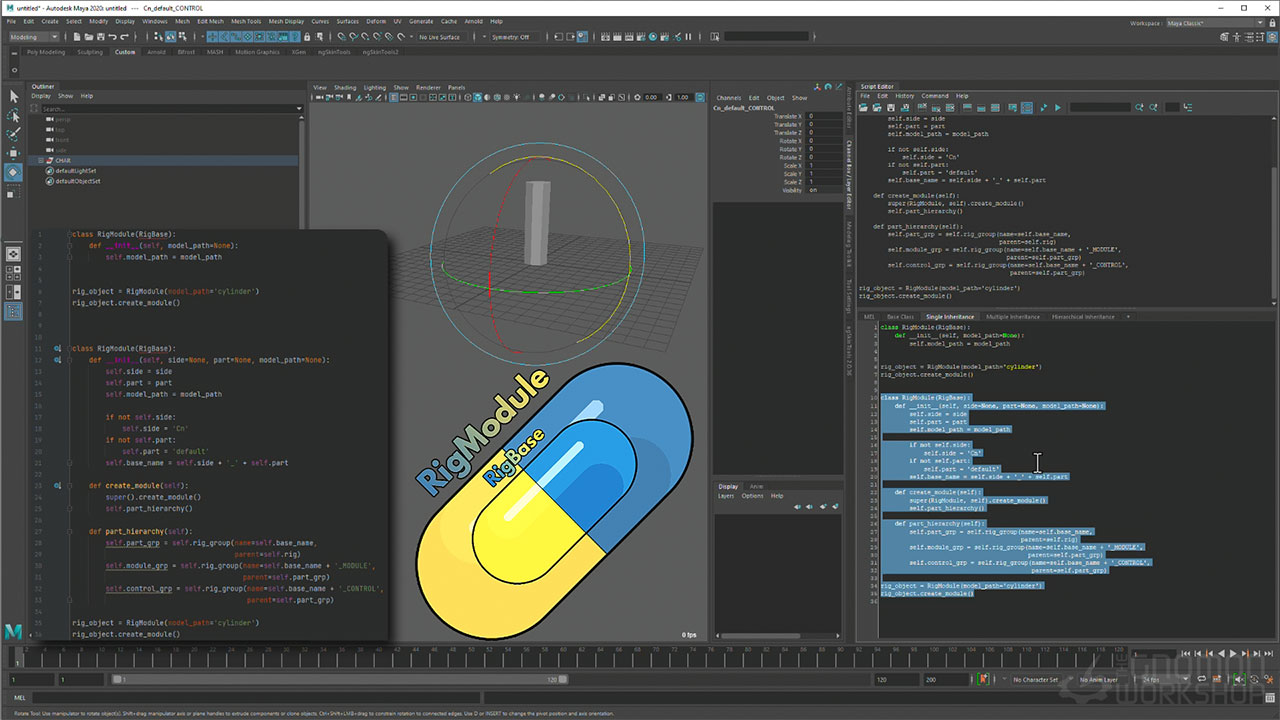Click Open Scene folder icon in status line
1280x720 pixels.
pyautogui.click(x=90, y=37)
